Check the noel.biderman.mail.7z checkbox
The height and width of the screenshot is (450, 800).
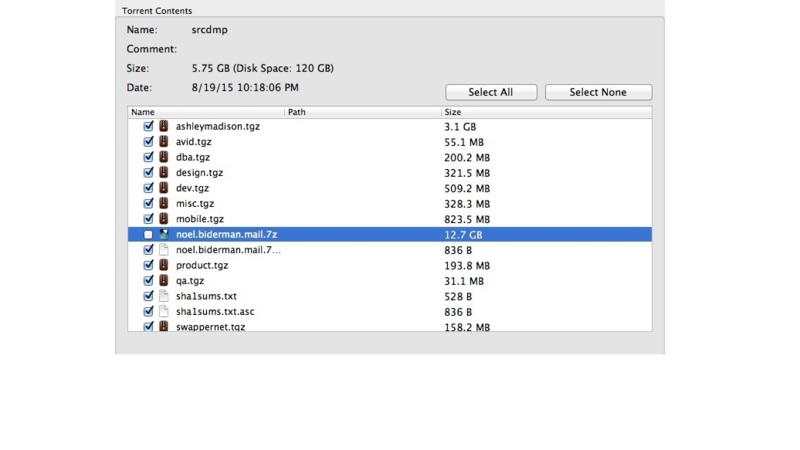pos(148,234)
